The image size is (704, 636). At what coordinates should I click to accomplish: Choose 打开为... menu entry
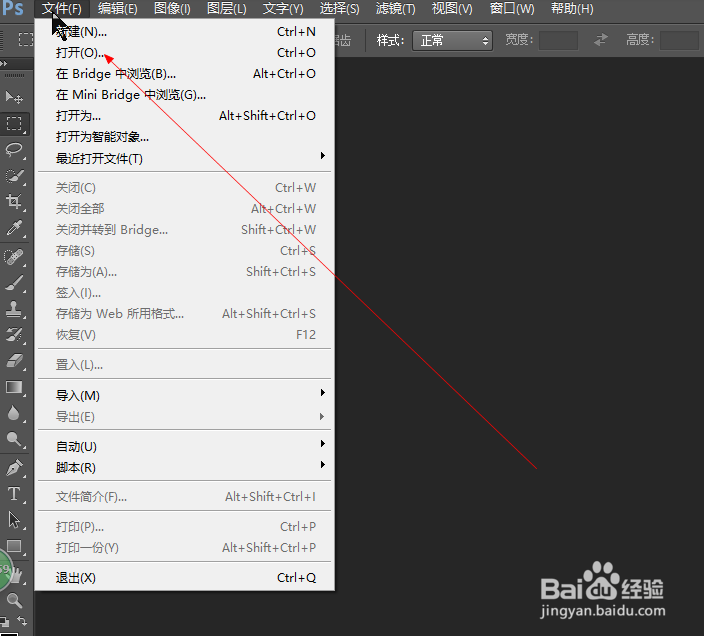[x=185, y=116]
